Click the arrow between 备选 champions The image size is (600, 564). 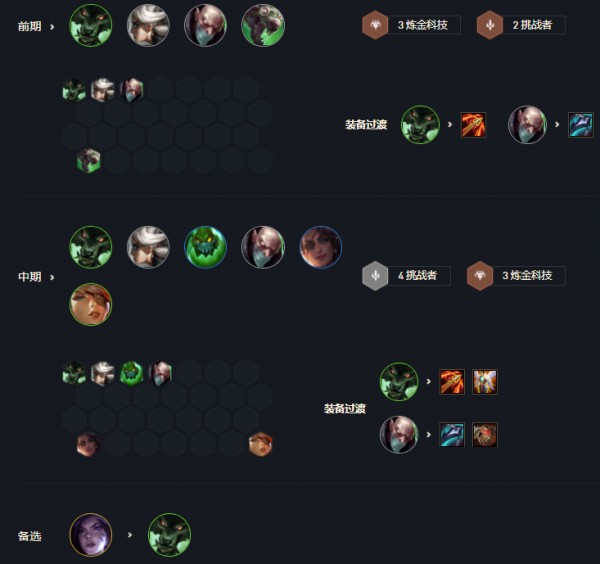point(130,535)
